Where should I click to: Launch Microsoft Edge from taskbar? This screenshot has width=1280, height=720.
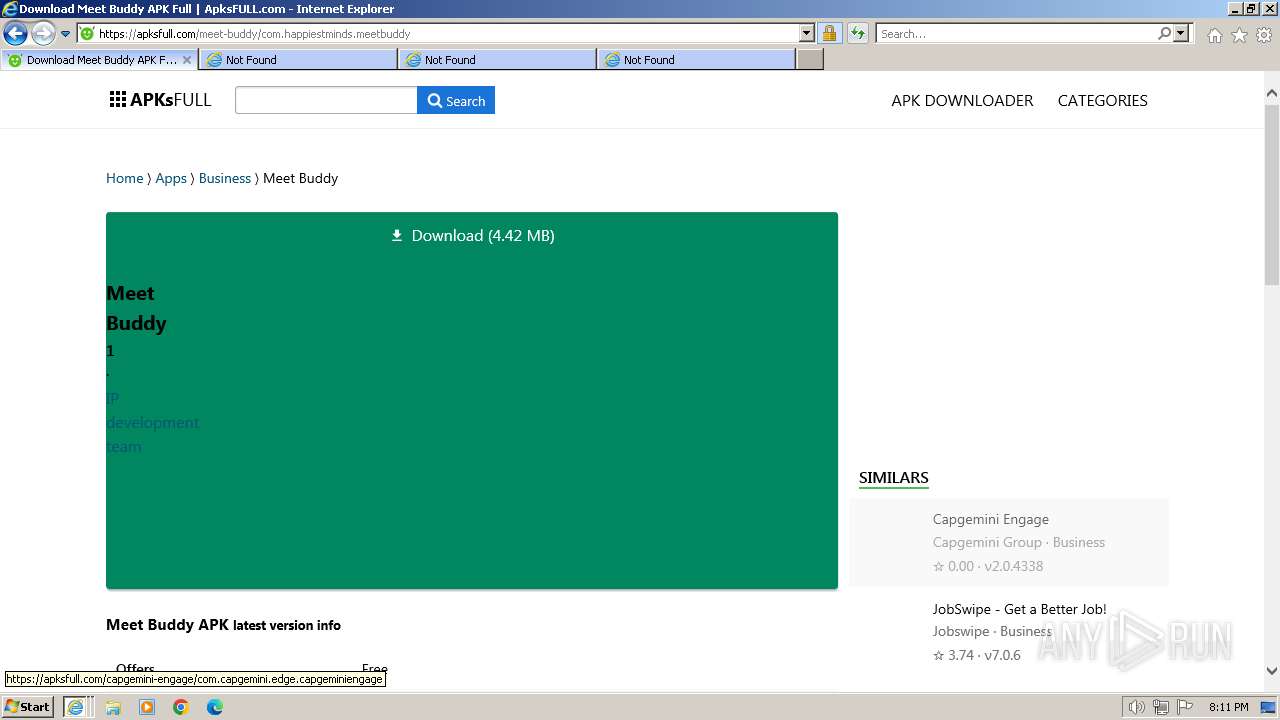point(215,707)
